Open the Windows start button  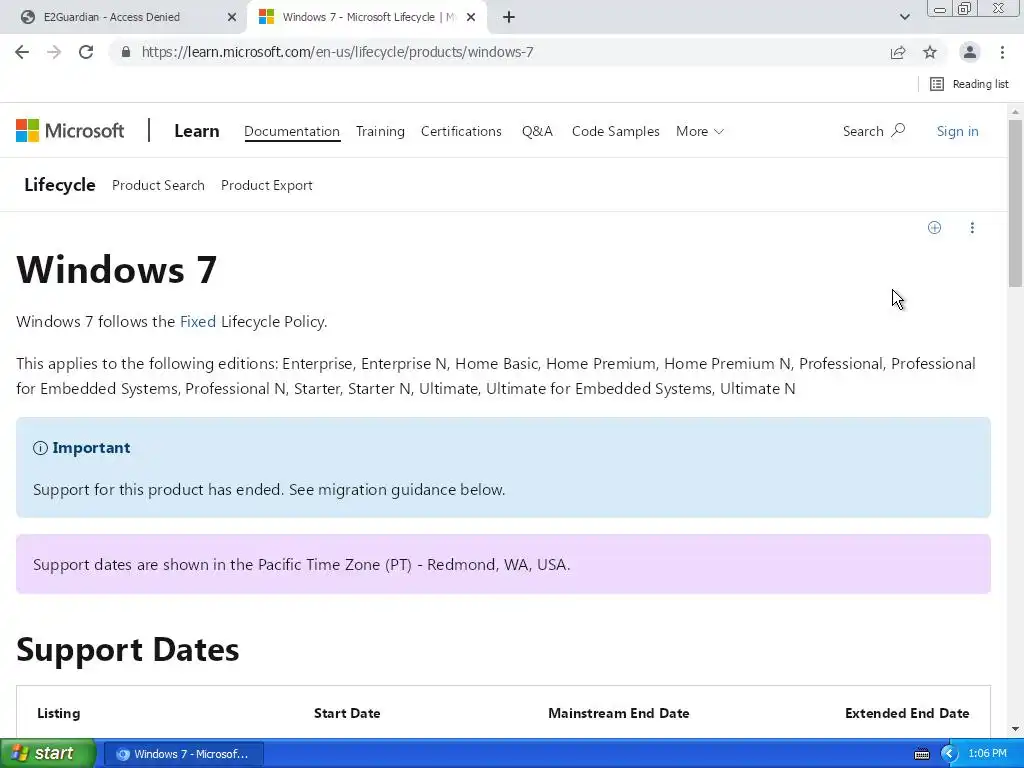point(47,754)
